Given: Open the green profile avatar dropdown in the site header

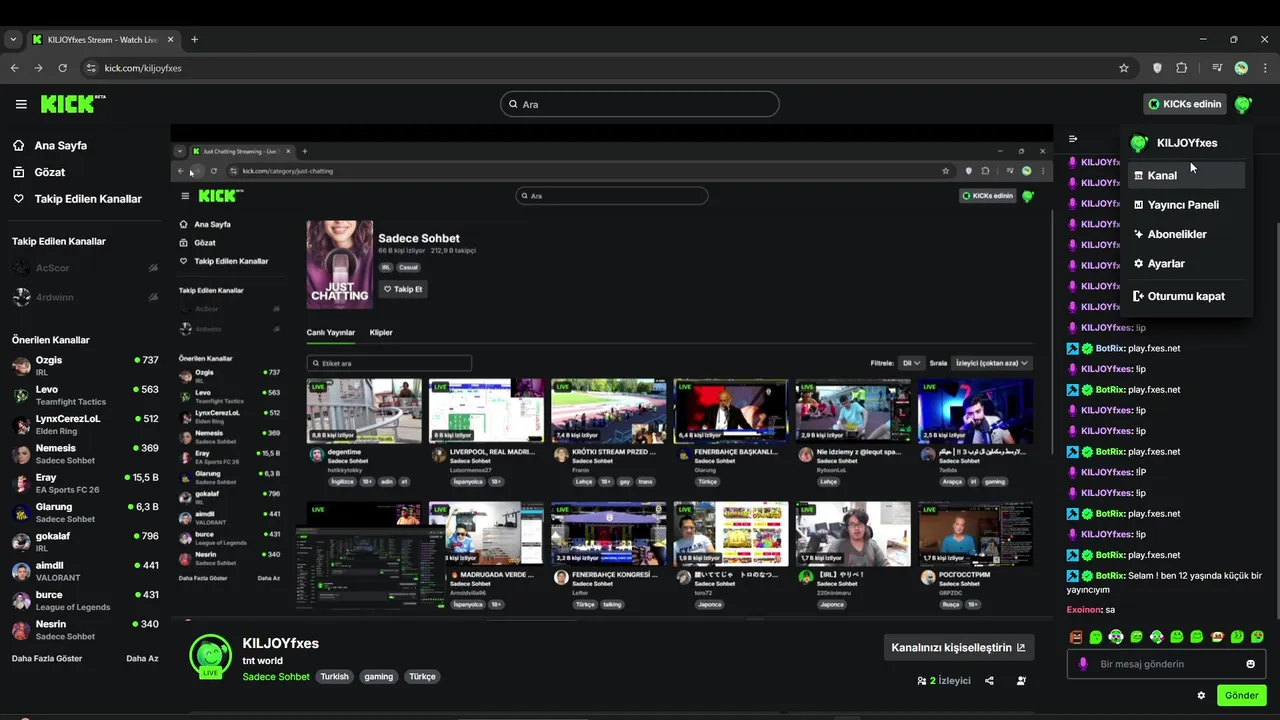Looking at the screenshot, I should pyautogui.click(x=1243, y=104).
